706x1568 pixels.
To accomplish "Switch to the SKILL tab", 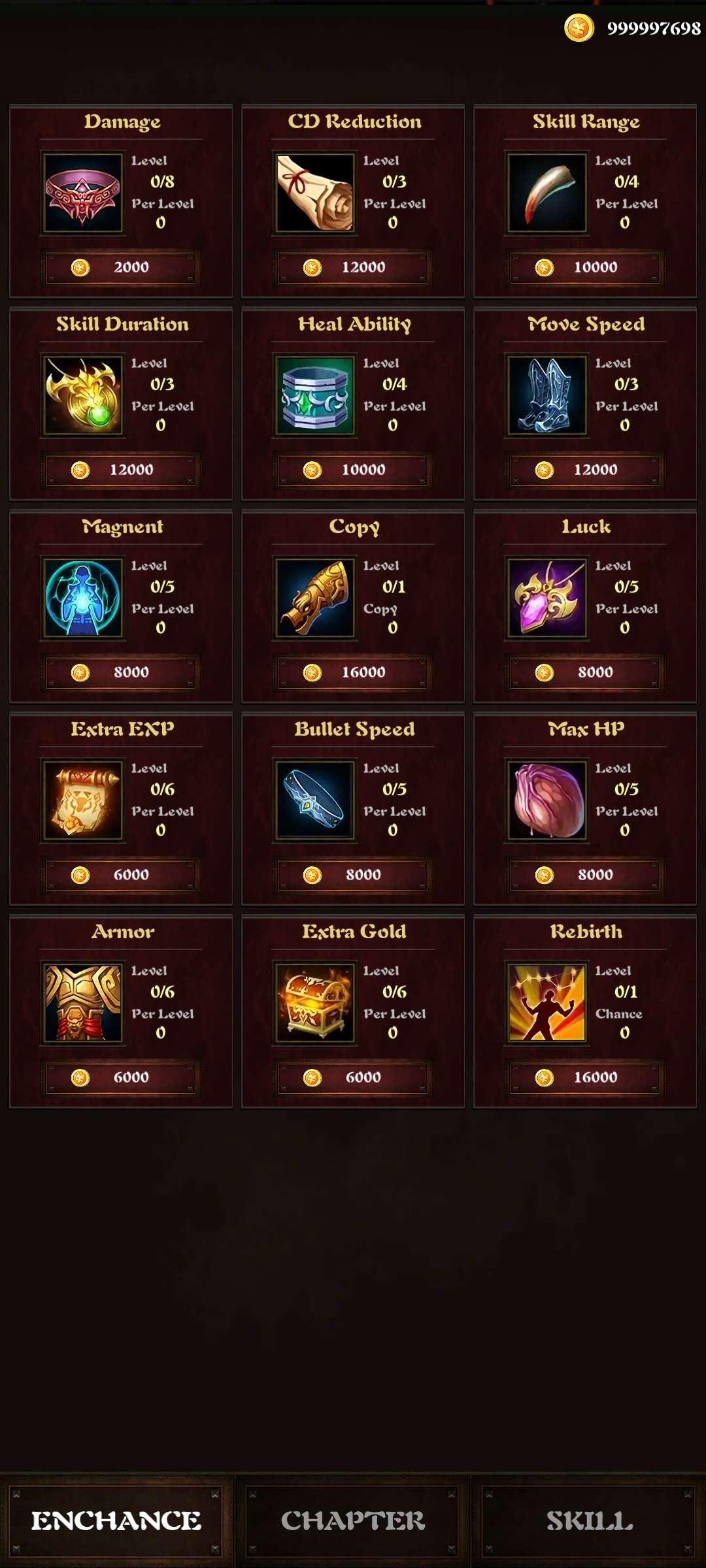I will [x=588, y=1521].
